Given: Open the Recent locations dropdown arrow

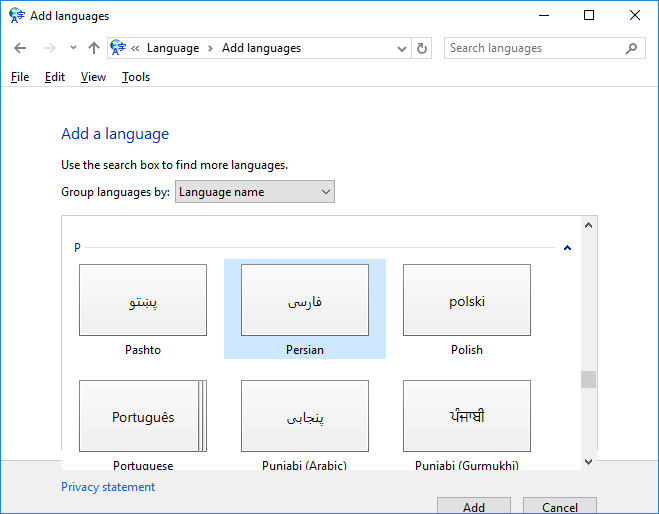Looking at the screenshot, I should pyautogui.click(x=73, y=48).
